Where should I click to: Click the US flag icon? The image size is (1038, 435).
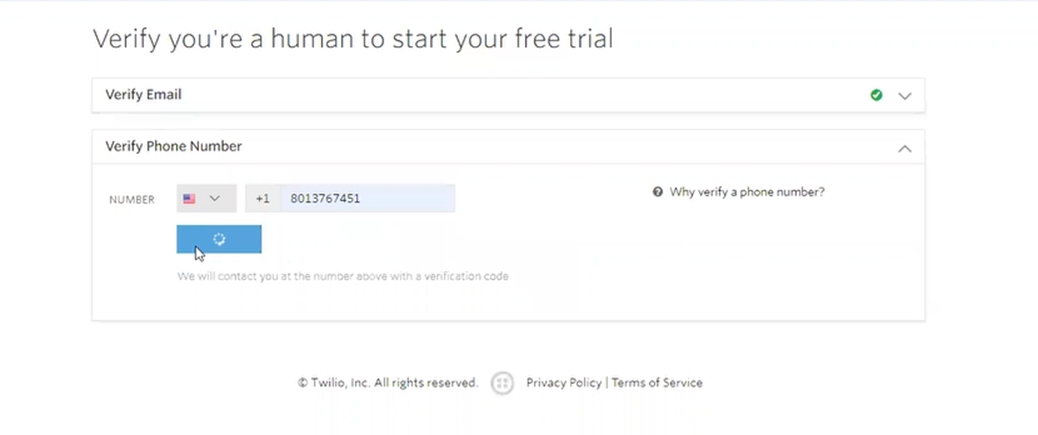189,199
